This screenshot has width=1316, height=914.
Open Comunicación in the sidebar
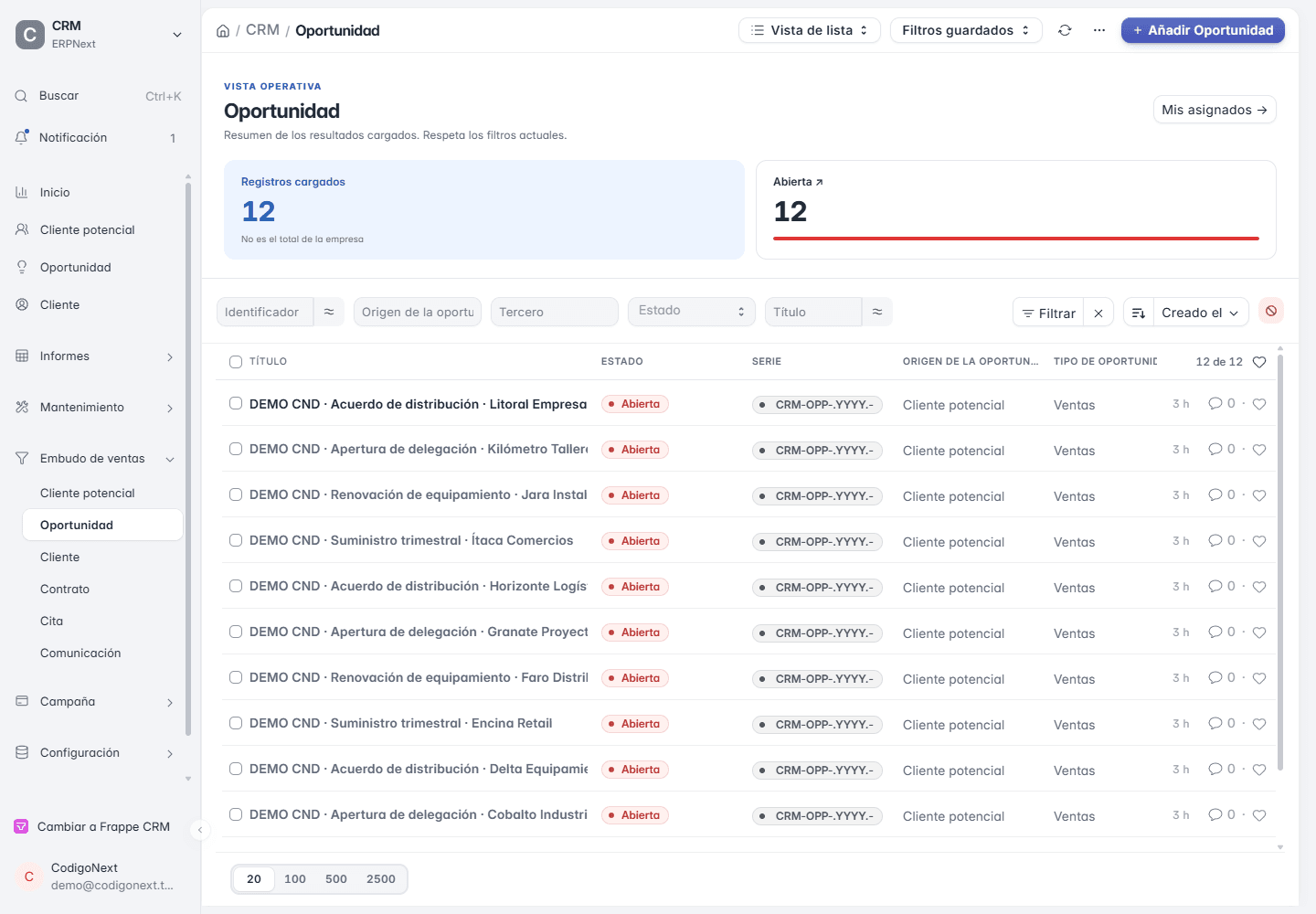(80, 653)
